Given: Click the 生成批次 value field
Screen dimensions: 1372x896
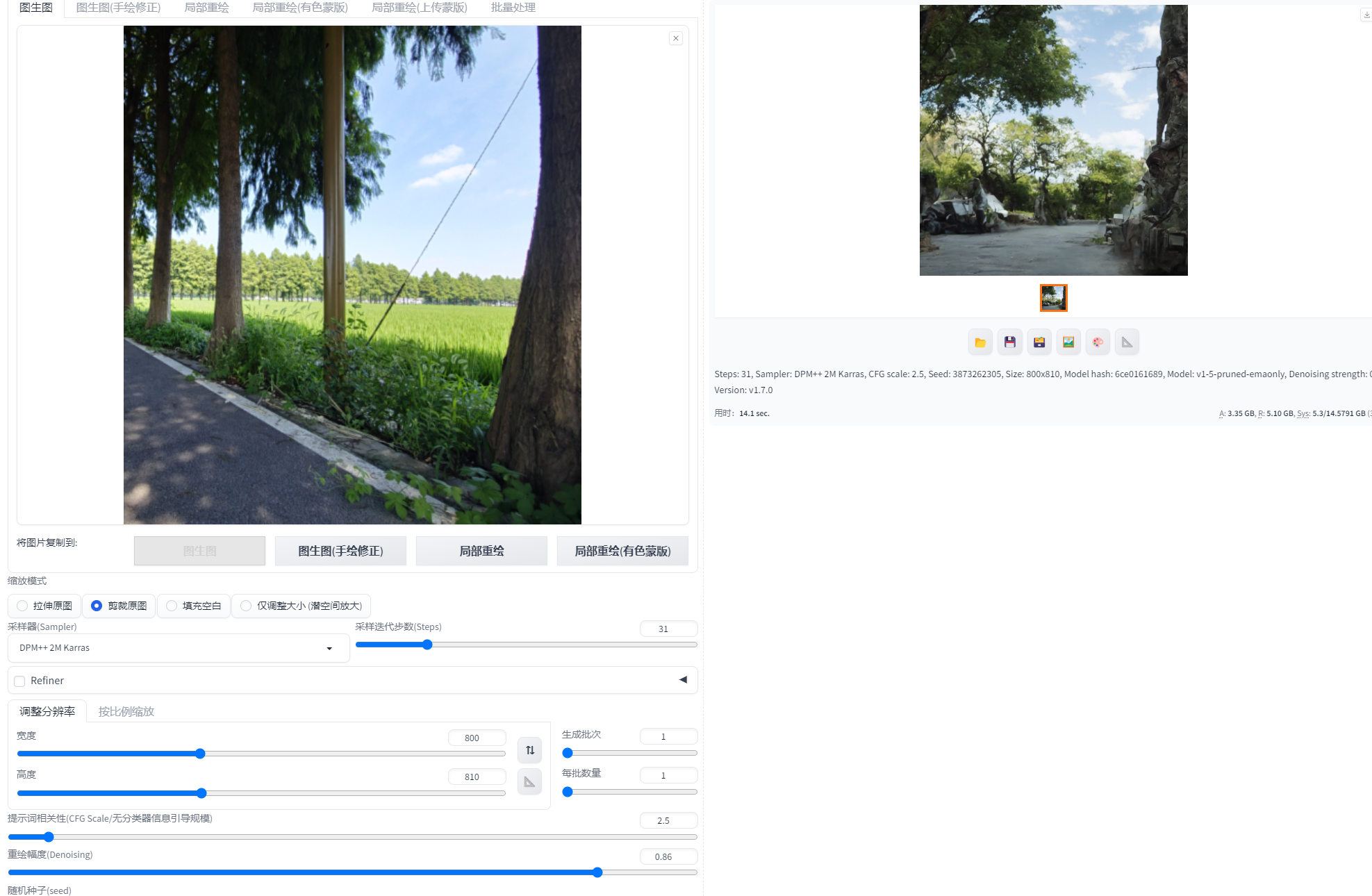Looking at the screenshot, I should [668, 736].
